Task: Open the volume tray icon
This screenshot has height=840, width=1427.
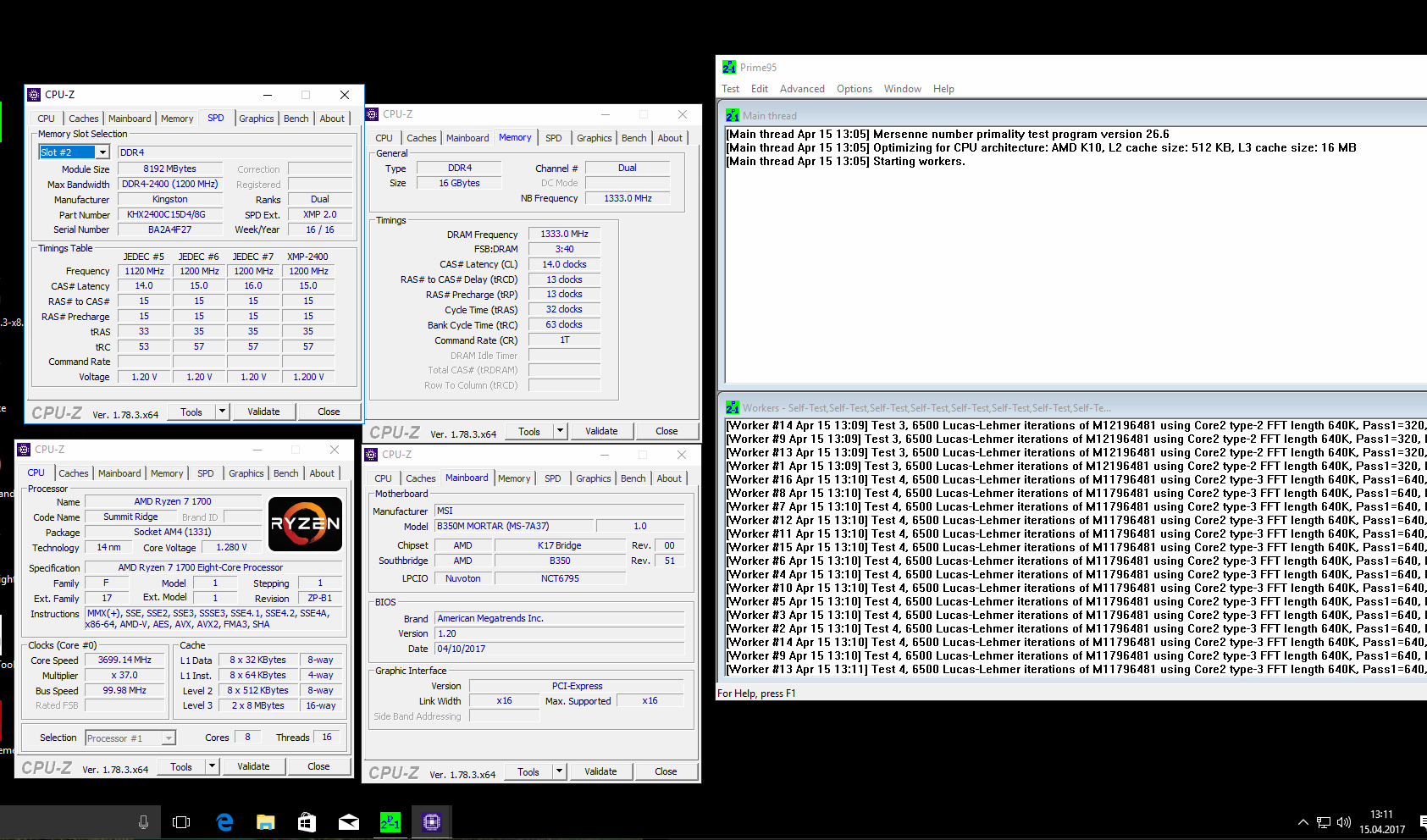Action: (x=1343, y=822)
